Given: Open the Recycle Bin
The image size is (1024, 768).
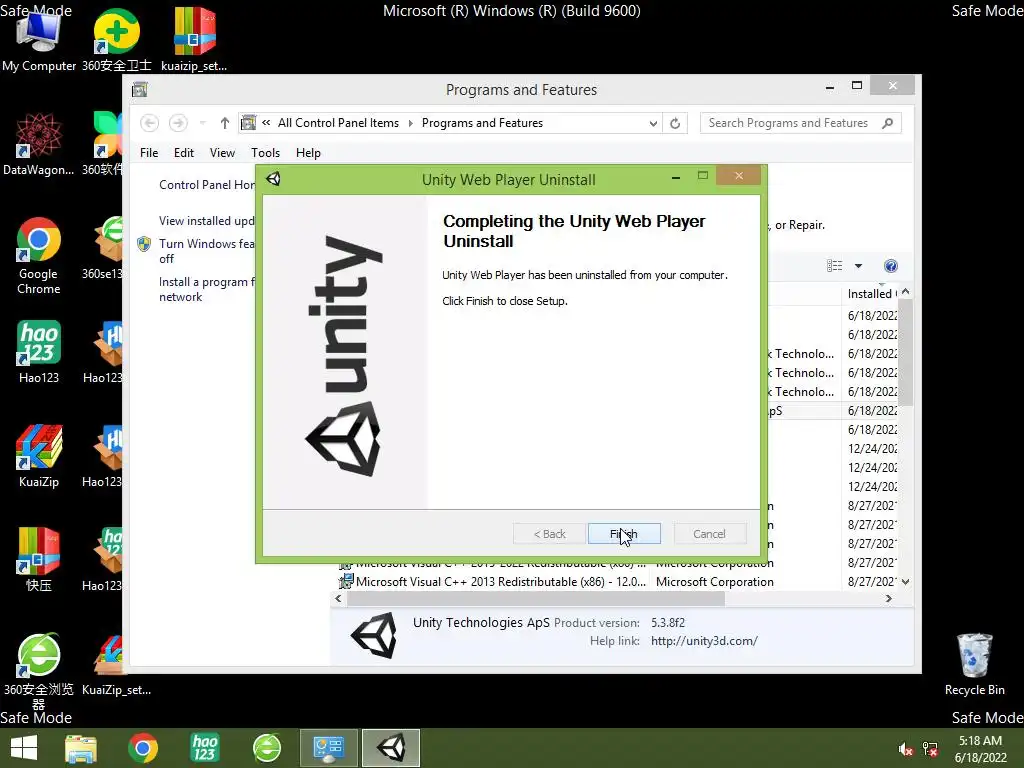Looking at the screenshot, I should [x=974, y=664].
